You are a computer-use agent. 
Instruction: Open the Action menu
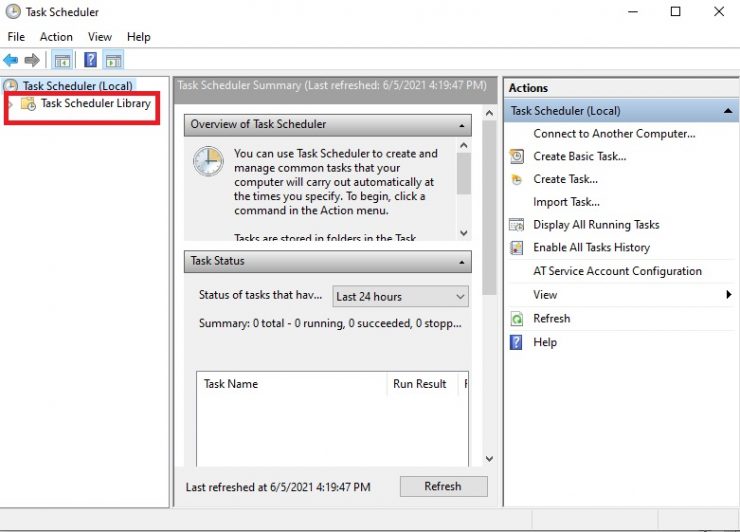coord(56,37)
